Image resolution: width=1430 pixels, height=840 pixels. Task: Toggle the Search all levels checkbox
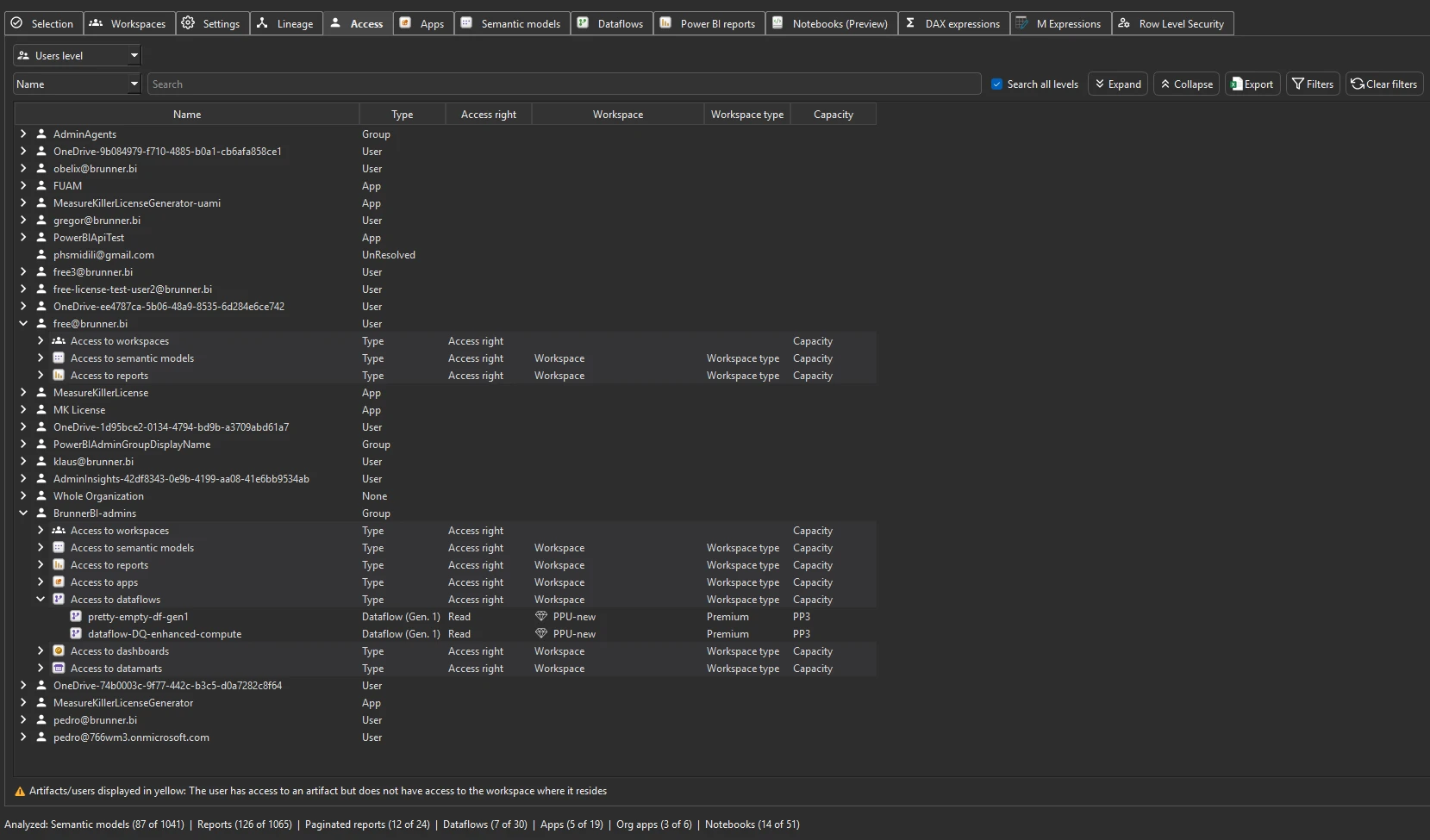(x=996, y=84)
